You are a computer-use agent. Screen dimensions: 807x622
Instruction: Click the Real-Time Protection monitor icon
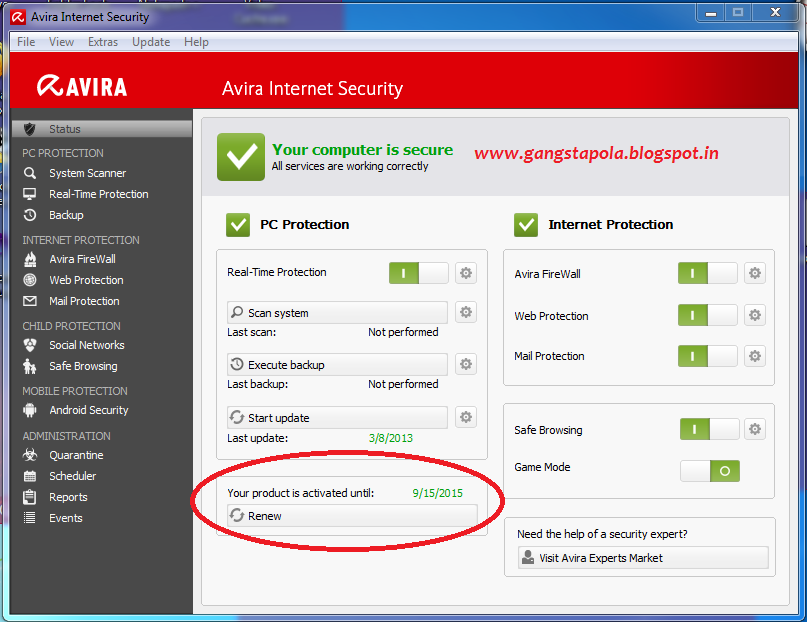(x=30, y=194)
